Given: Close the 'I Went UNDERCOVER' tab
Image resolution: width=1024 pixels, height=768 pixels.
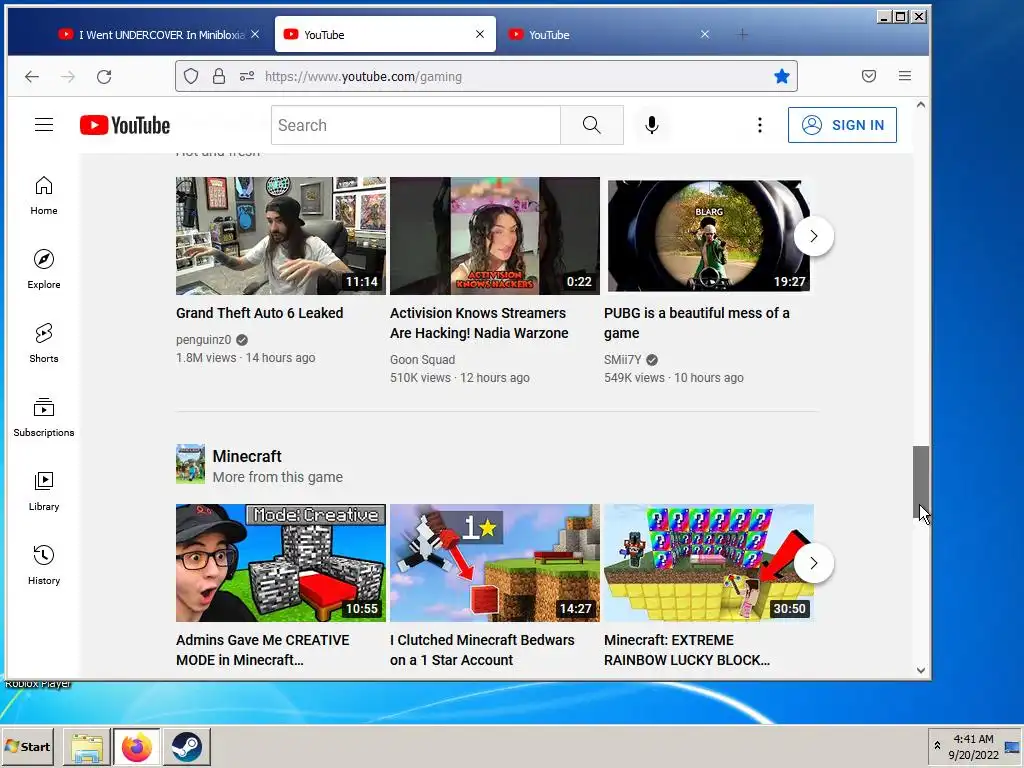Looking at the screenshot, I should 255,34.
